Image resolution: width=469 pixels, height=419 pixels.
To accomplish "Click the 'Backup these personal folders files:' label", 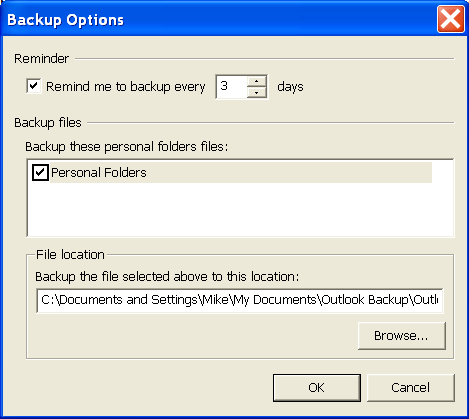I will point(127,147).
